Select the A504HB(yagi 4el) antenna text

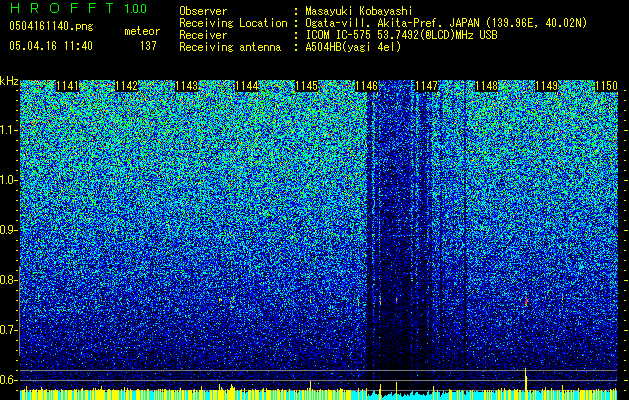(353, 47)
